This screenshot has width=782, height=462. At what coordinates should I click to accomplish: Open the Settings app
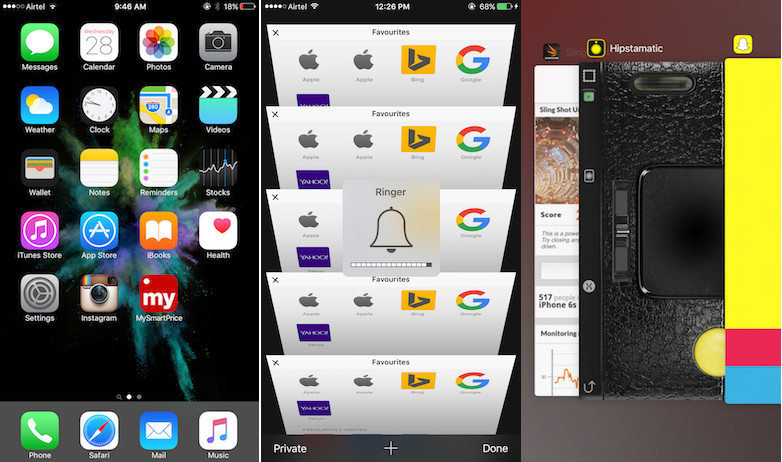click(x=39, y=294)
